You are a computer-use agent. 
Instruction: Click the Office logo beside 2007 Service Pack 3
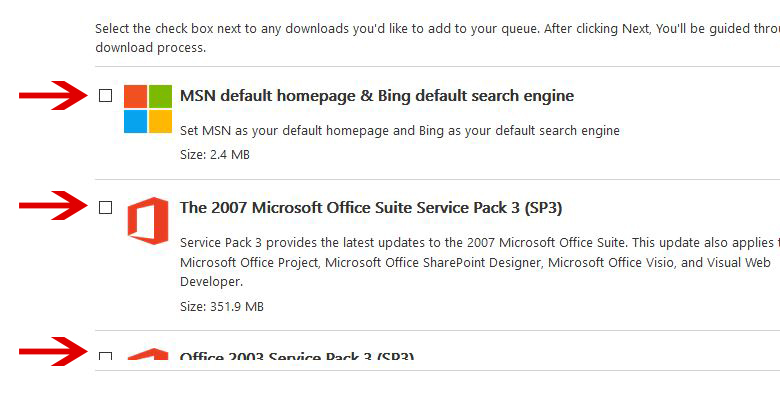148,220
